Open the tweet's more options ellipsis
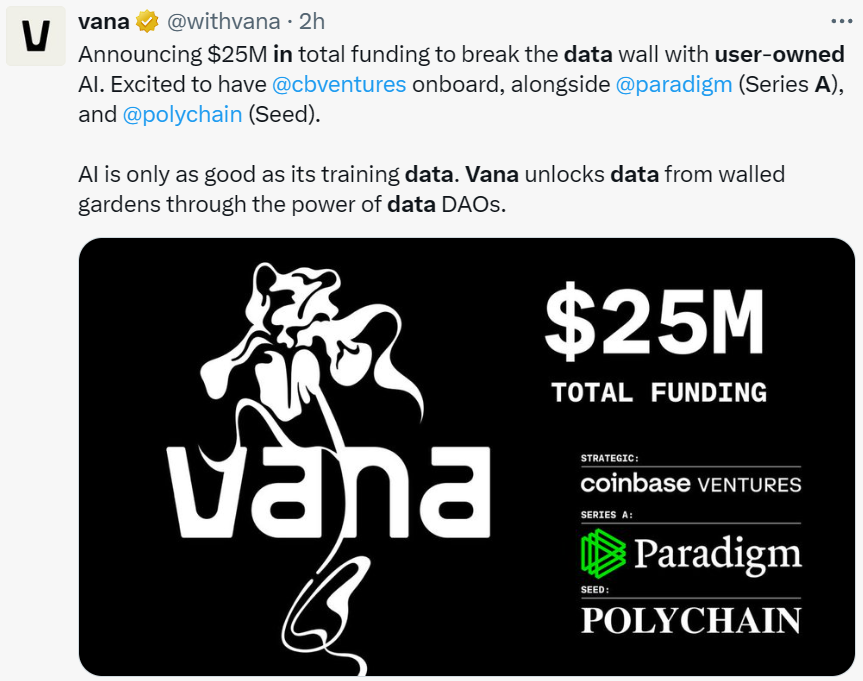The width and height of the screenshot is (863, 681). (x=842, y=20)
